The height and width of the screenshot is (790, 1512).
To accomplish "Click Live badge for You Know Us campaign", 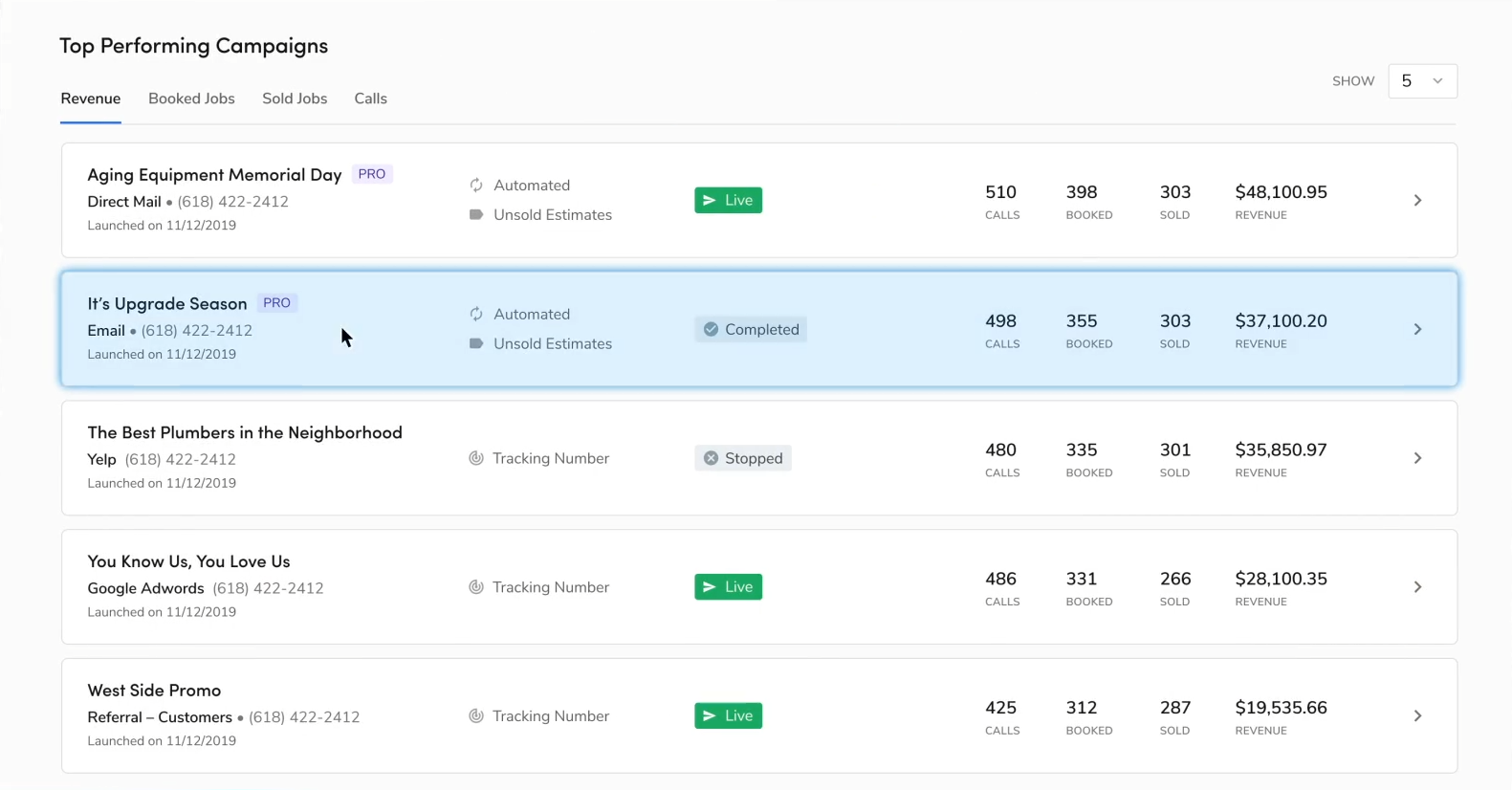I will coord(728,587).
